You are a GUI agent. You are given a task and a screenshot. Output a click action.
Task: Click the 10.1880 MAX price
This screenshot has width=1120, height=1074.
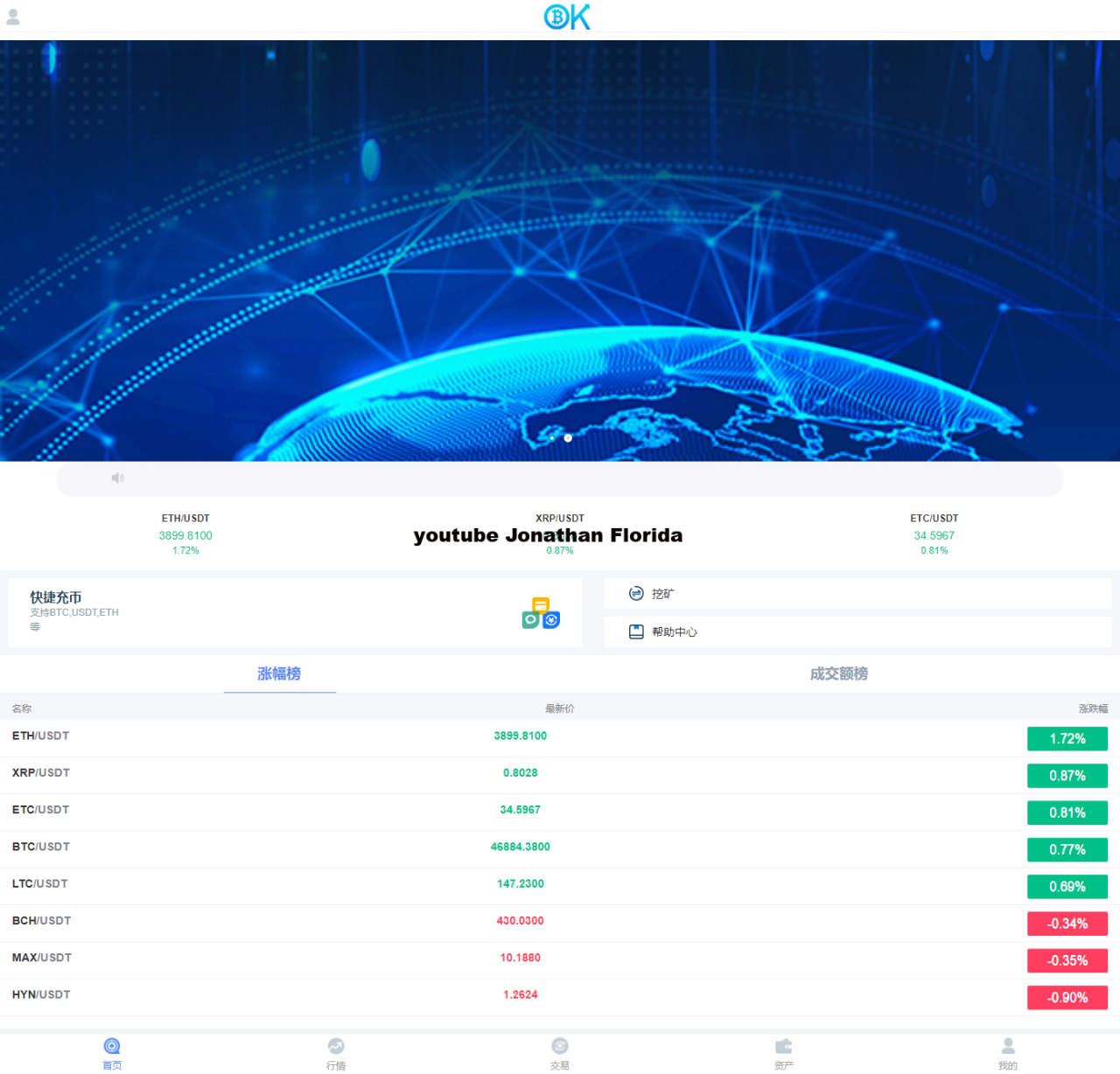click(x=521, y=958)
